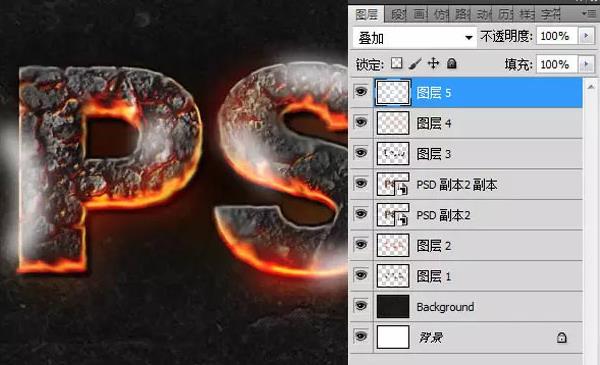600x365 pixels.
Task: Click the PSD 副本2 副本 thumbnail
Action: coord(393,184)
